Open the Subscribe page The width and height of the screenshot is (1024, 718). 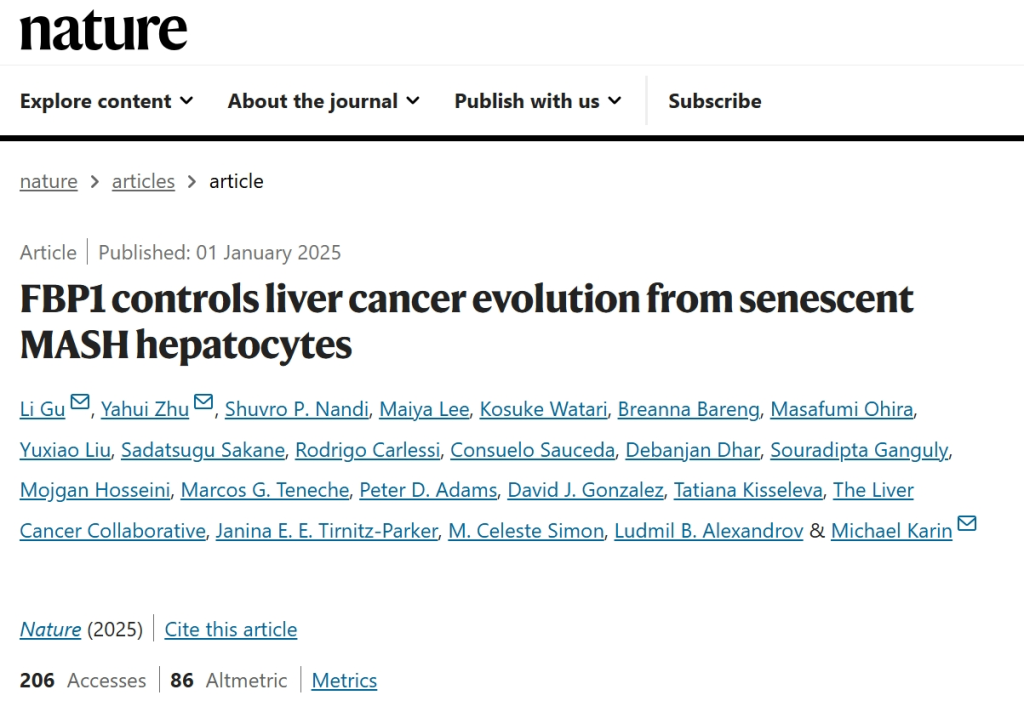pyautogui.click(x=714, y=101)
